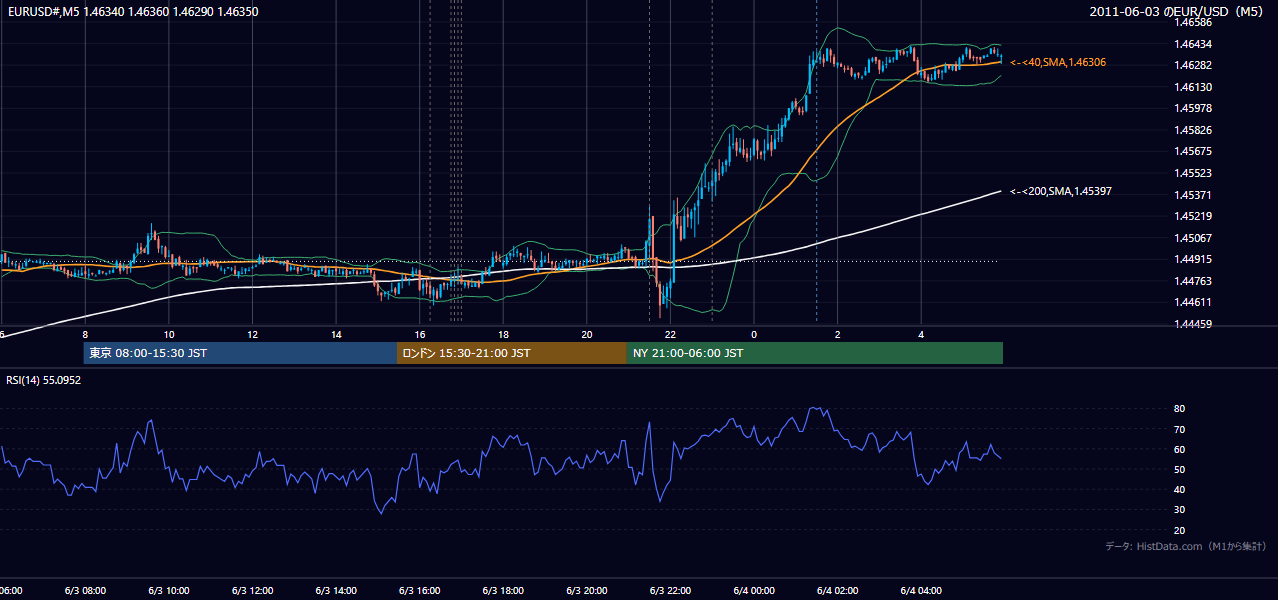The image size is (1278, 600).
Task: Select the ロンドン 15:30-21:00 JST session bar
Action: tap(512, 353)
